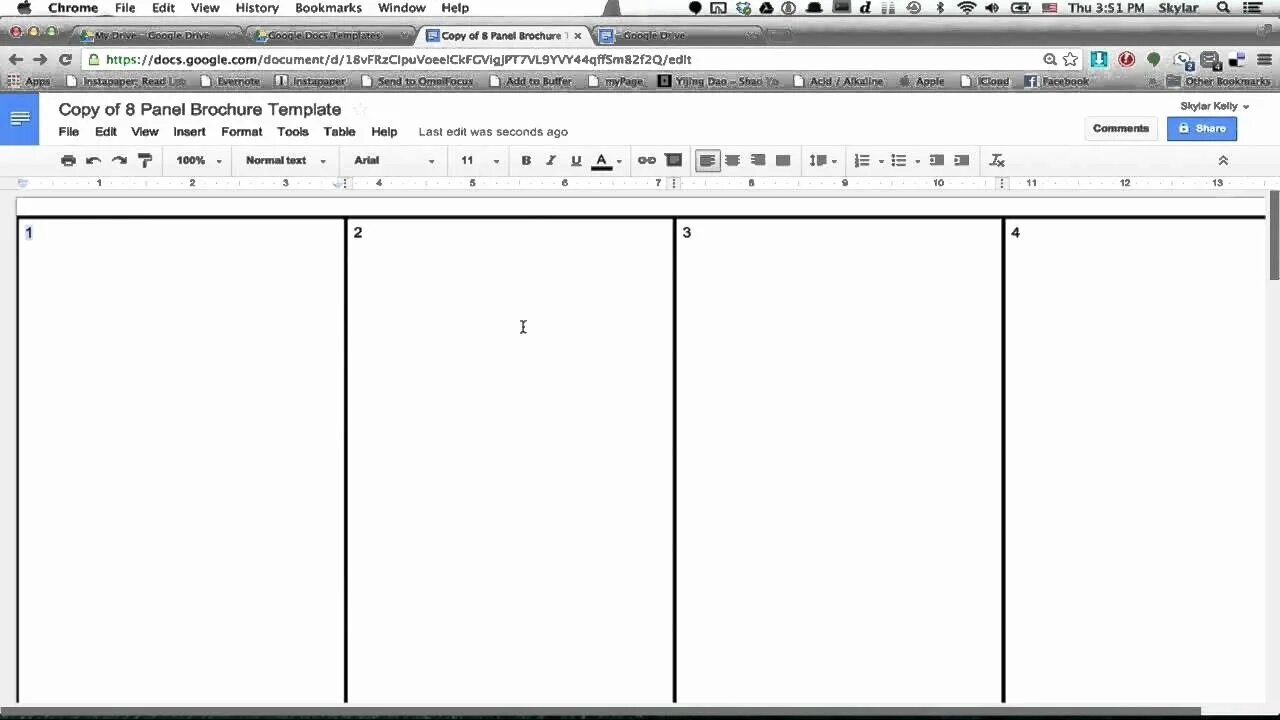Increase the paragraph indent

(960, 160)
